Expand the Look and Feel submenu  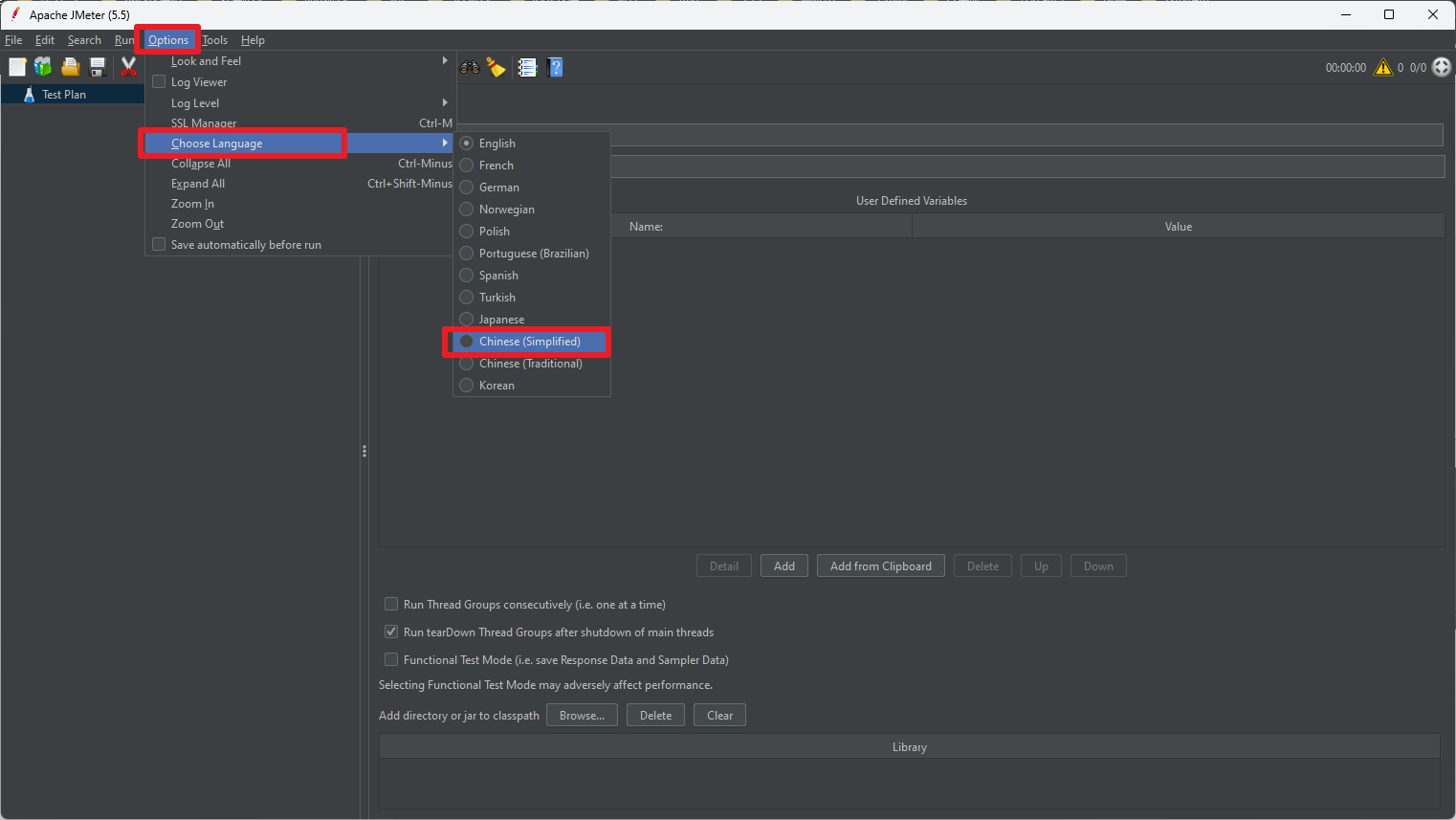300,61
